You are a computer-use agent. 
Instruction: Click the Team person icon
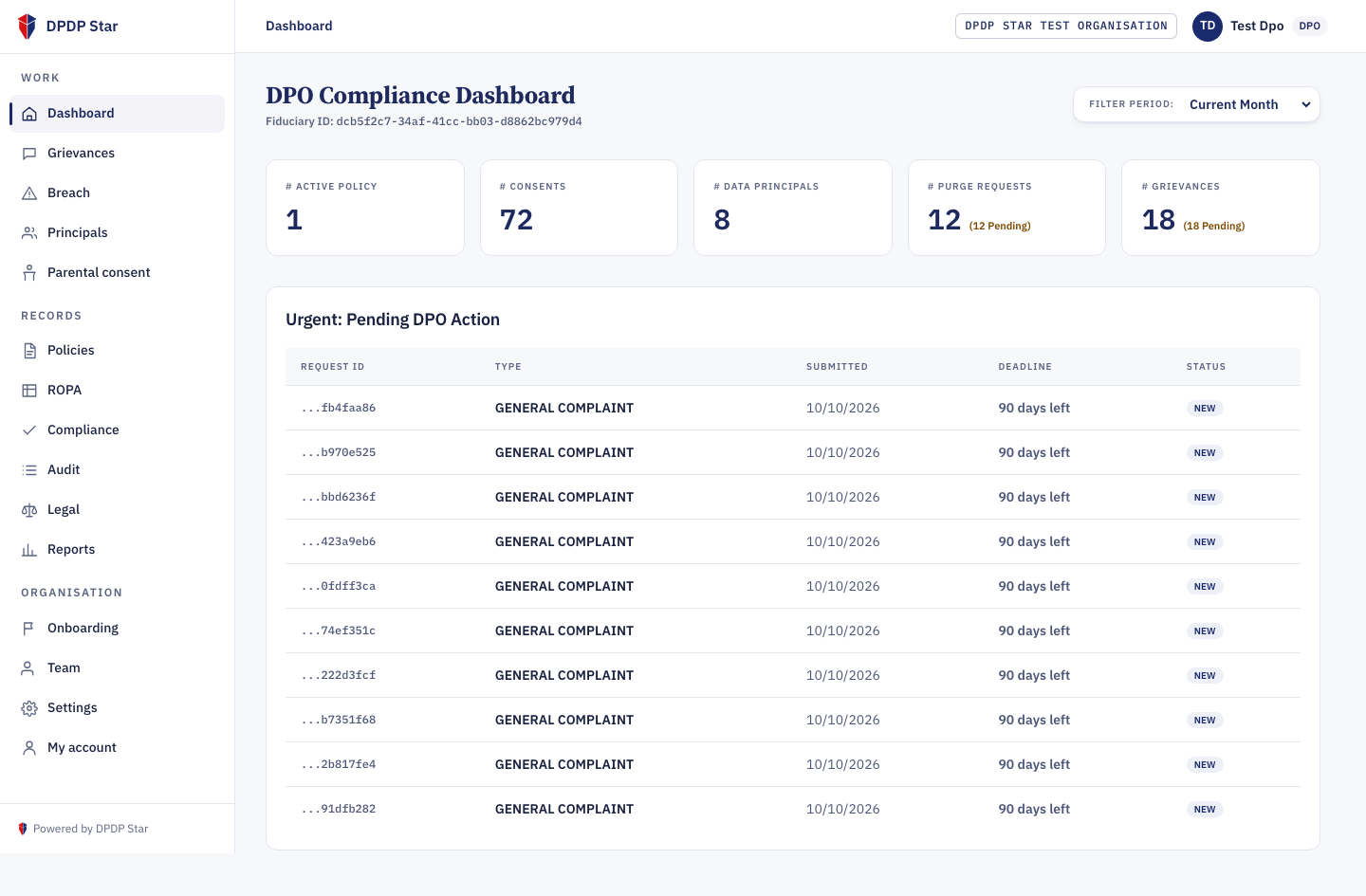(29, 668)
